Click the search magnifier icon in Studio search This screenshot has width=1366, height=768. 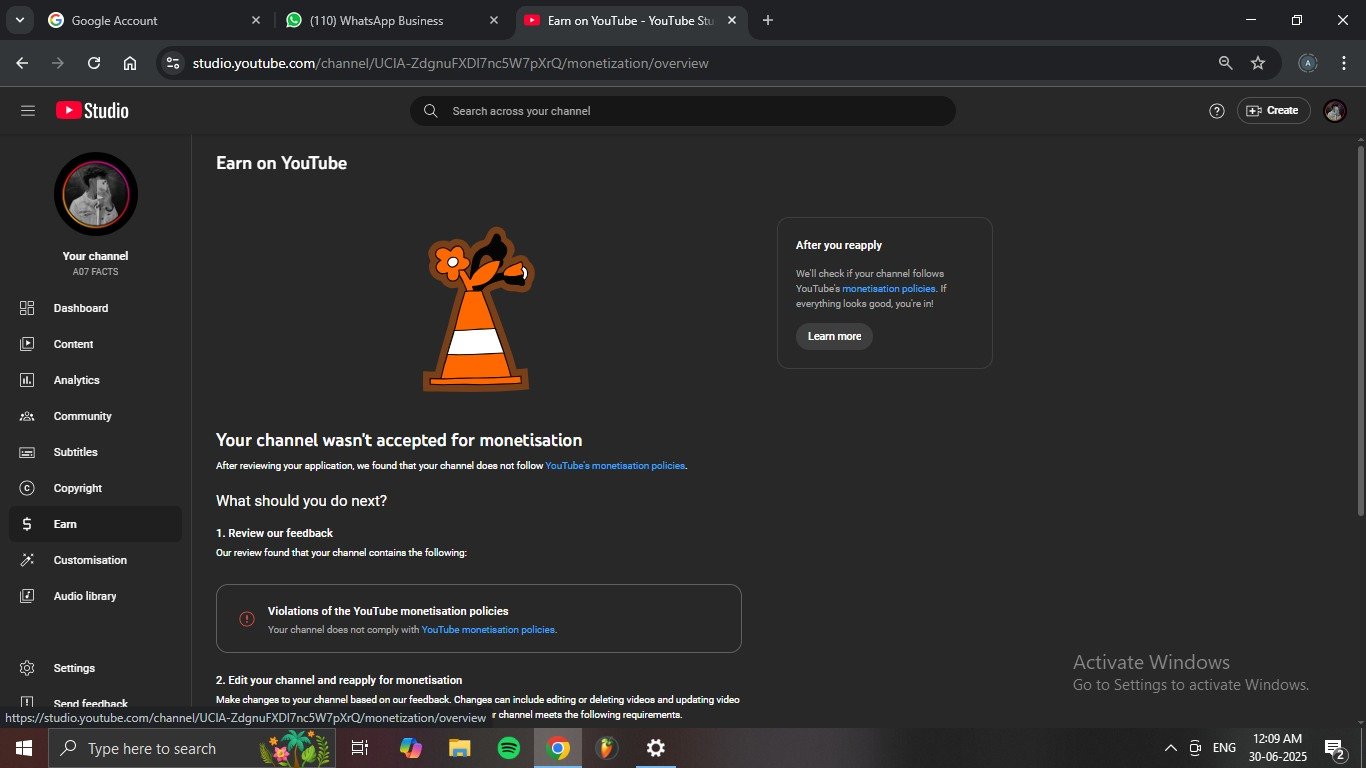point(430,111)
